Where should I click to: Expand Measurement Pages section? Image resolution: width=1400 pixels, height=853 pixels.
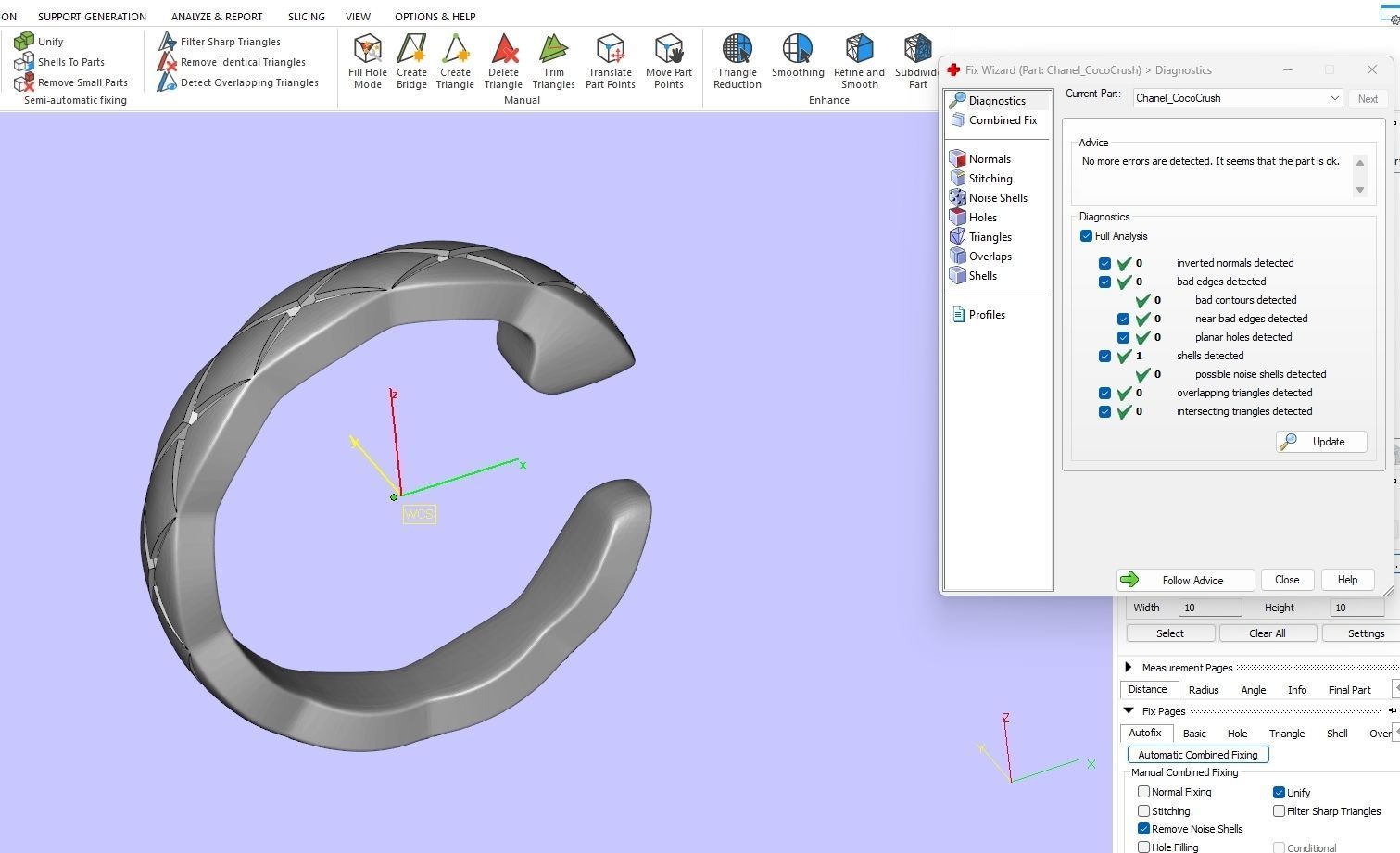coord(1129,668)
